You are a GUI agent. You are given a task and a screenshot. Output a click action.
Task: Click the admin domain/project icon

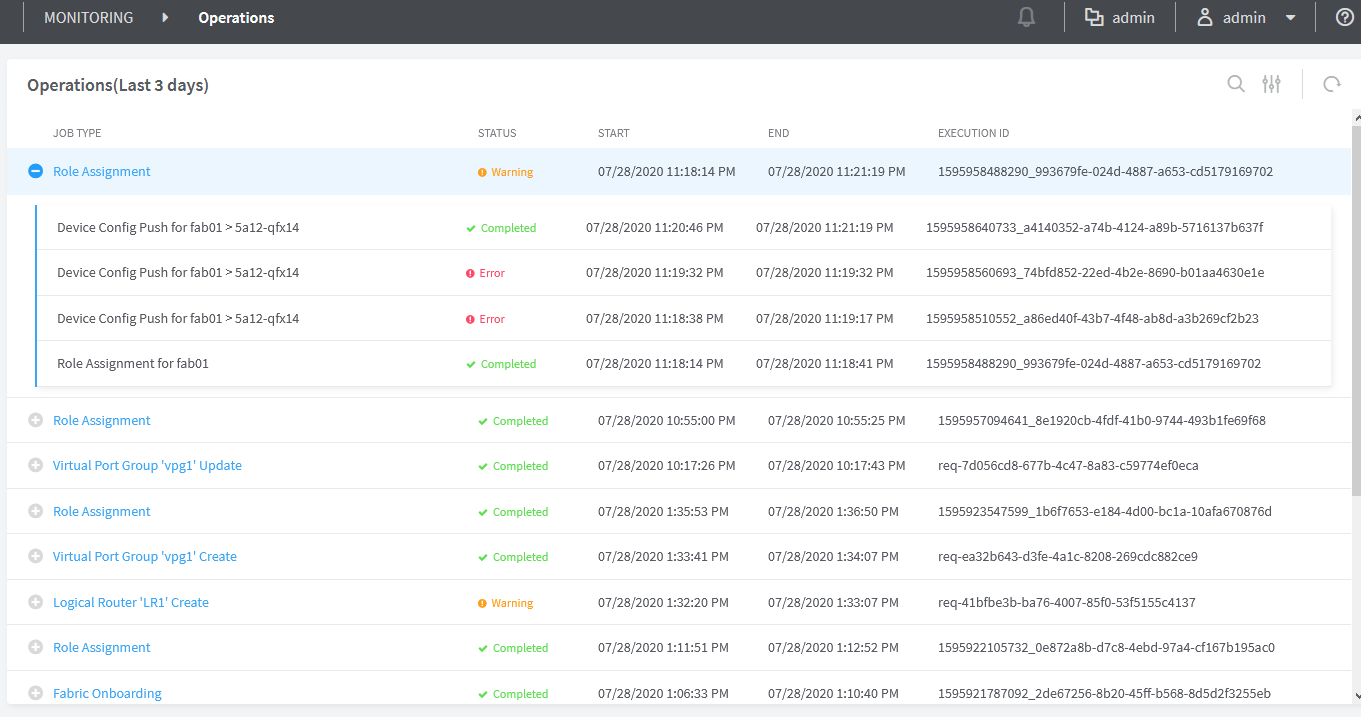(x=1094, y=18)
